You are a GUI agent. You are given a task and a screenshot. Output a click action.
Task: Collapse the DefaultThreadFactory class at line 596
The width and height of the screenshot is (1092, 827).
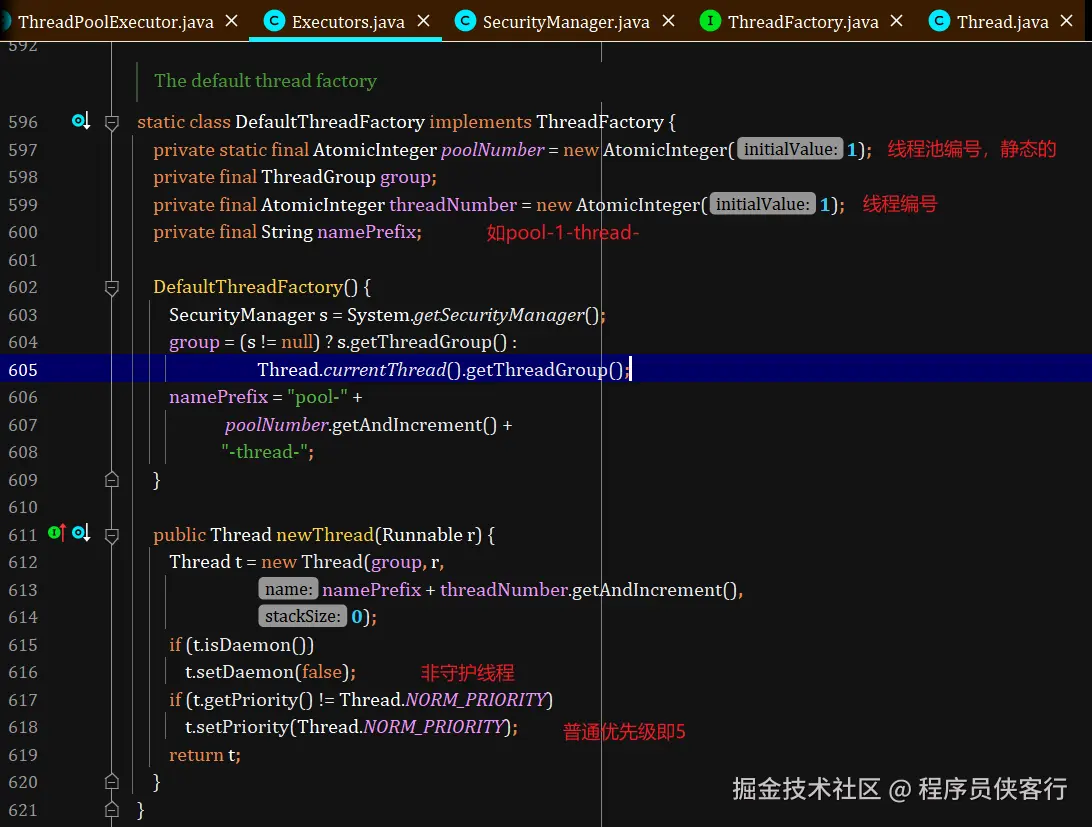(111, 123)
